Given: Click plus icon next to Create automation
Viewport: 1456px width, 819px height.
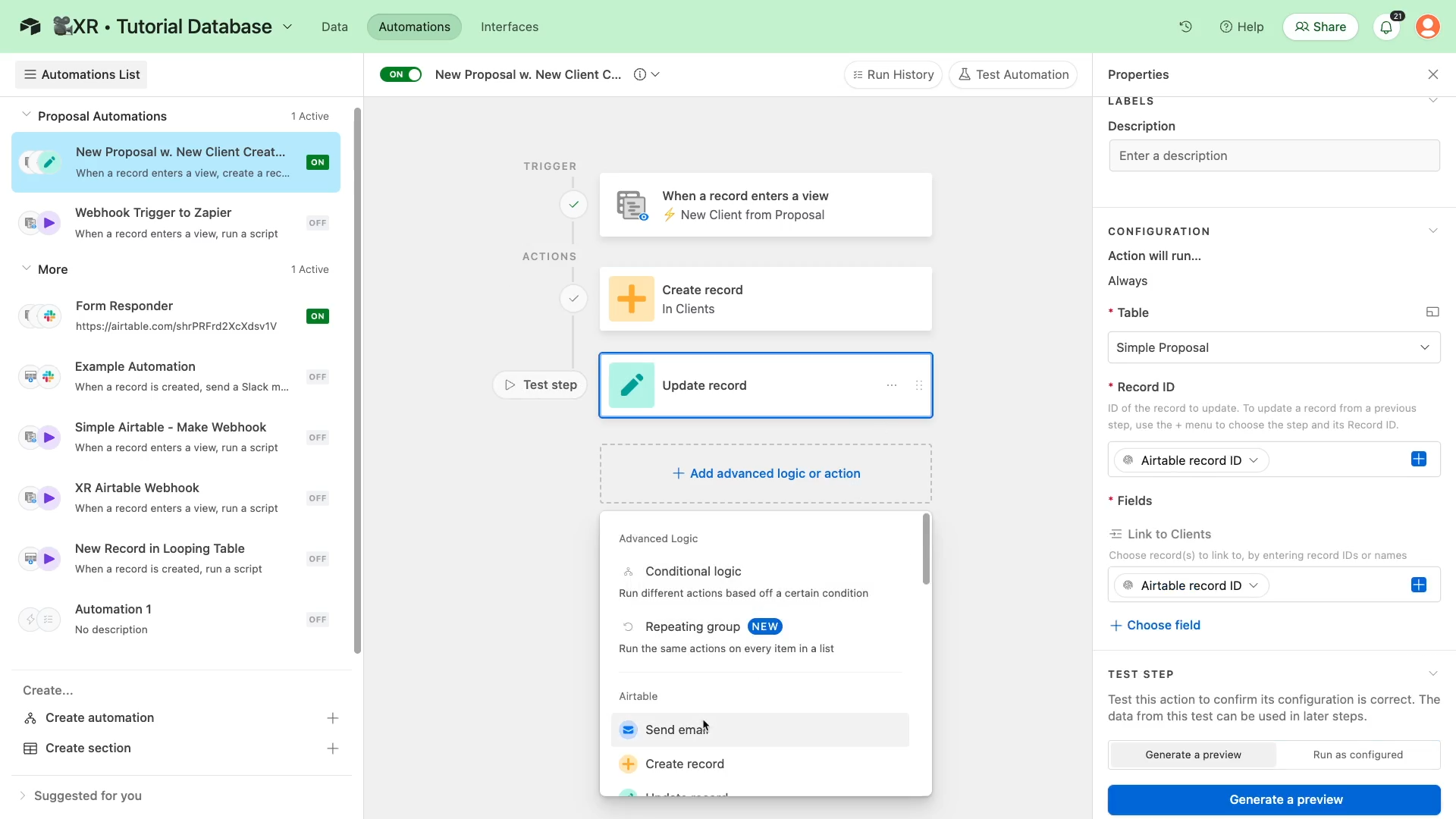Looking at the screenshot, I should [333, 718].
